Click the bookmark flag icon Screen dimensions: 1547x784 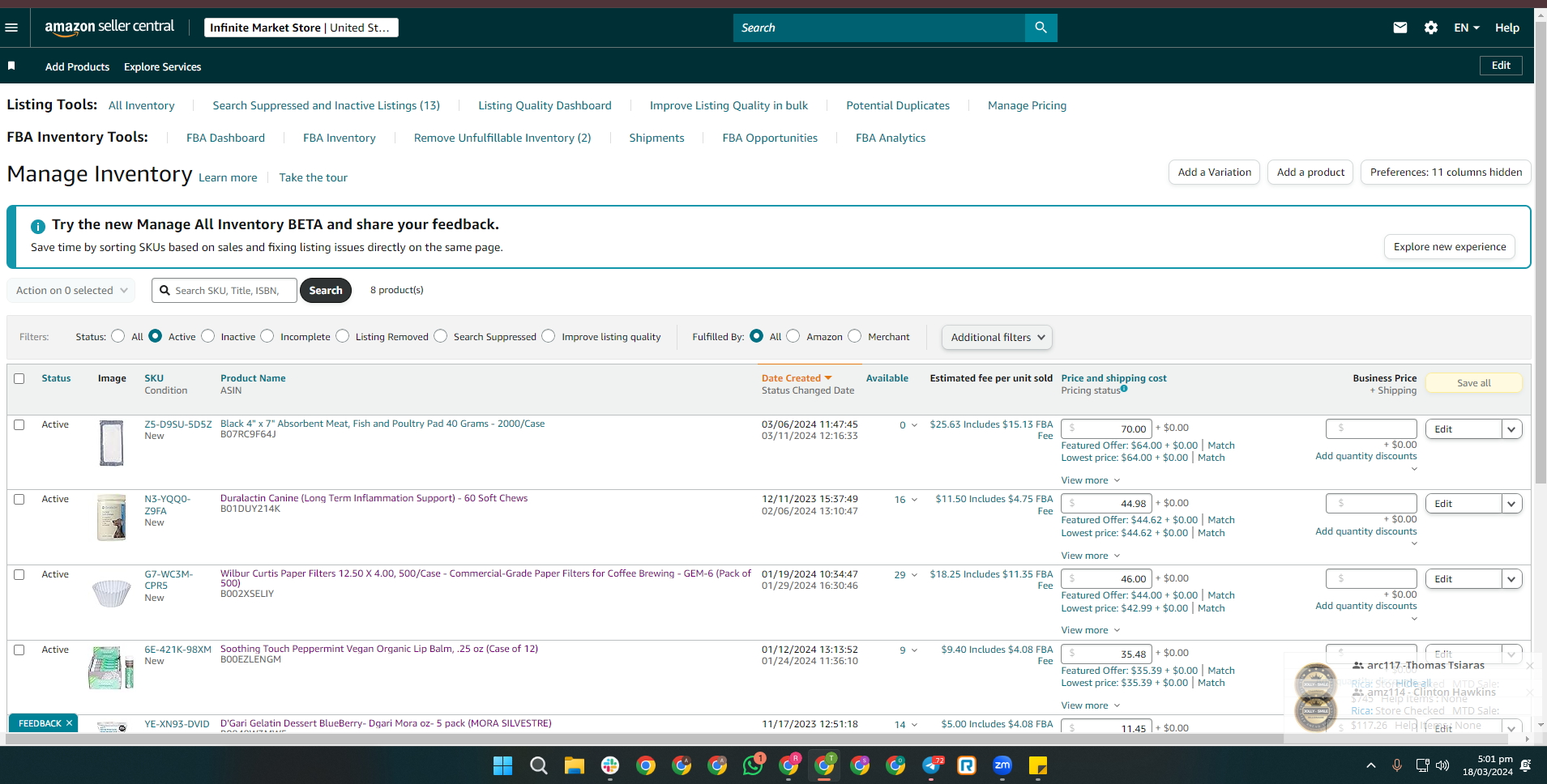click(11, 66)
